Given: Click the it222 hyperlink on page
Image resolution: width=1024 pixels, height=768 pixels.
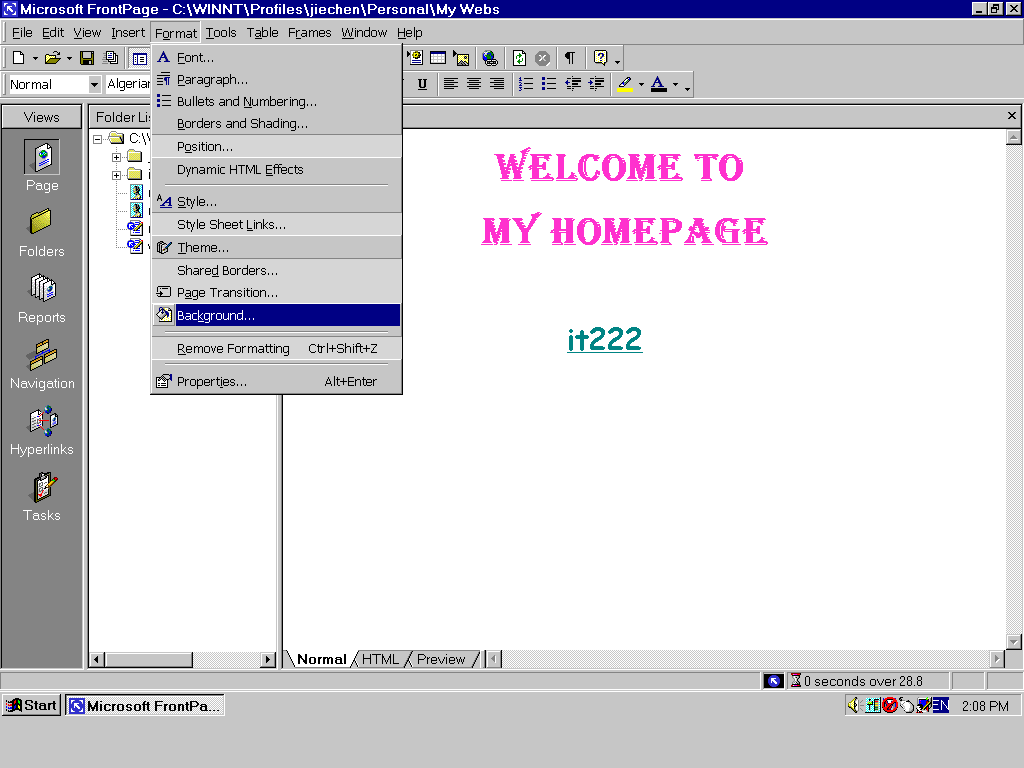Looking at the screenshot, I should coord(604,340).
